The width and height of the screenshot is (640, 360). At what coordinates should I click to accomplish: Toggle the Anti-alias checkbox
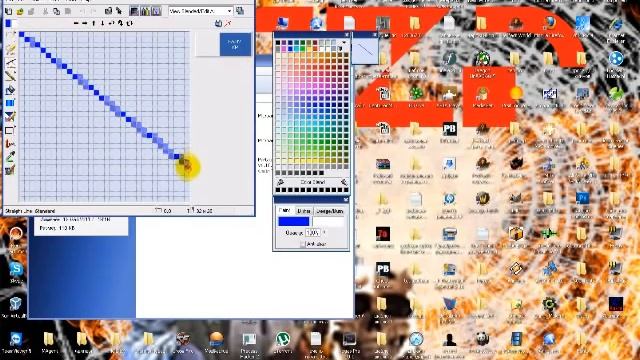[x=302, y=244]
